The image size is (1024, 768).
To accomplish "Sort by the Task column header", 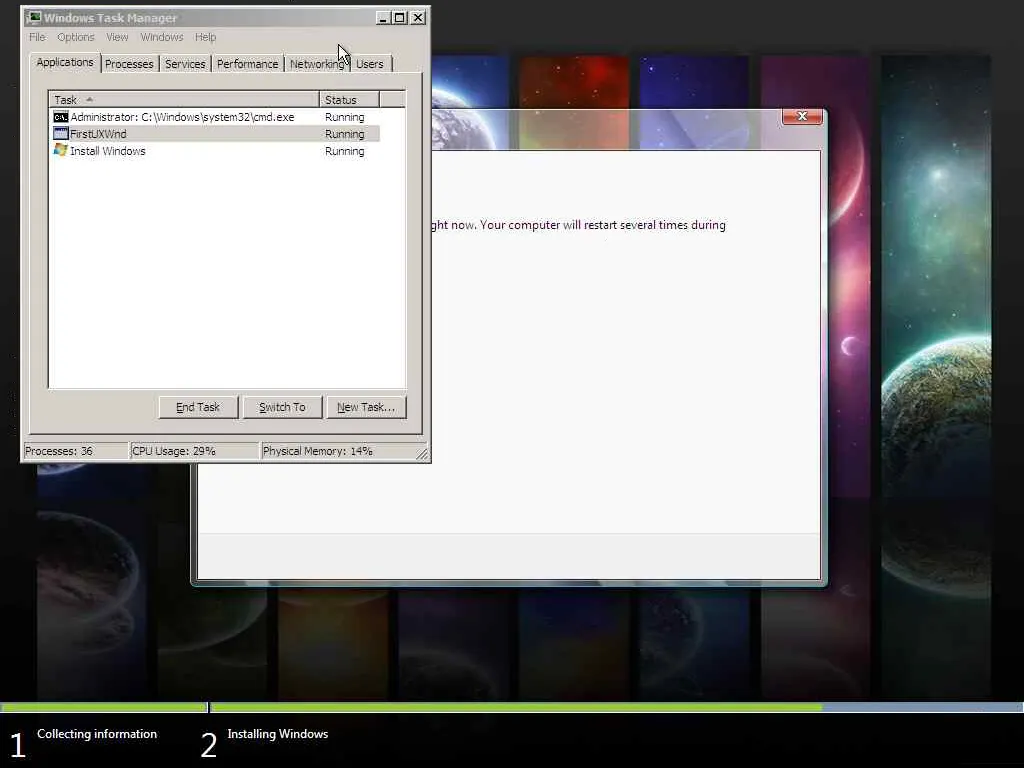I will coord(184,99).
